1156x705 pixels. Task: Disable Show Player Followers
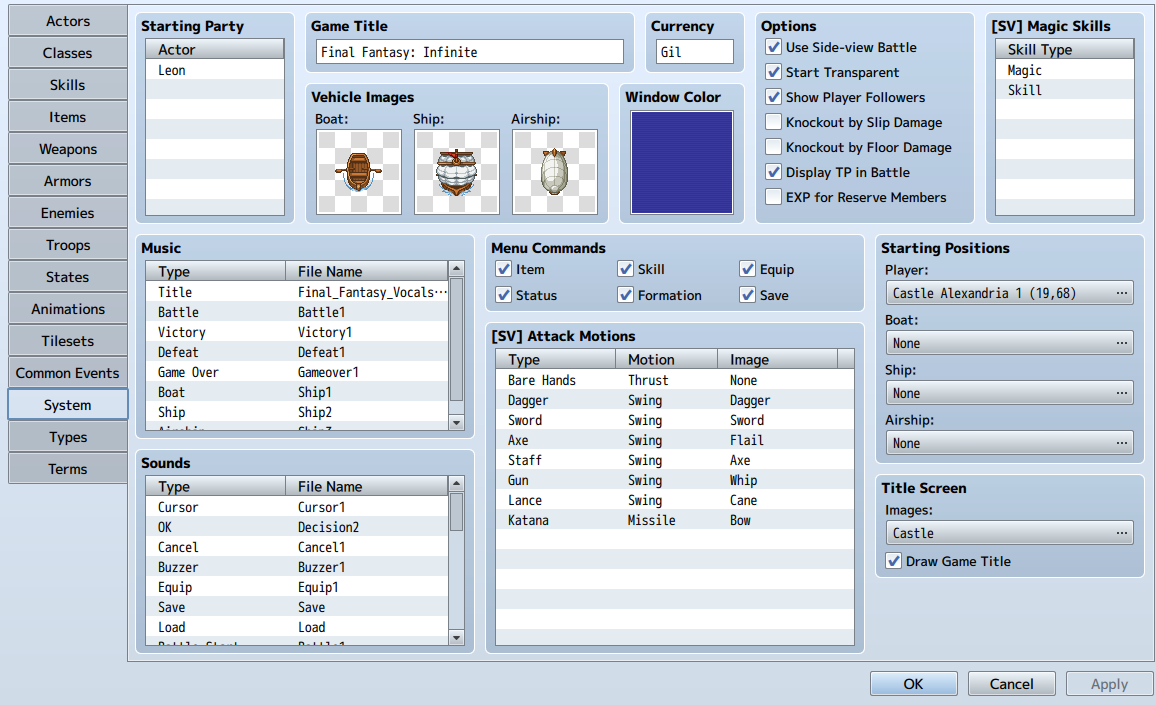pyautogui.click(x=773, y=97)
